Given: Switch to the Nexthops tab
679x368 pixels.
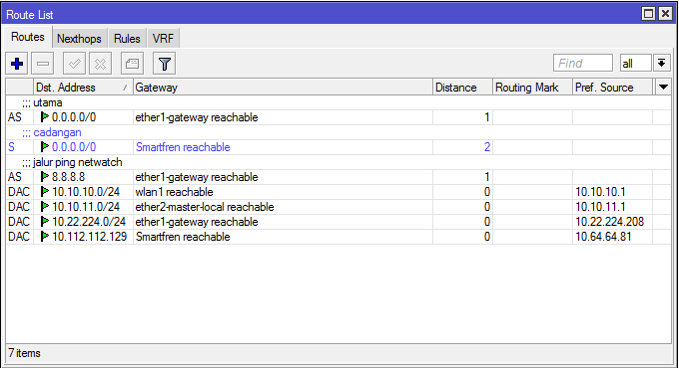Looking at the screenshot, I should 79,39.
